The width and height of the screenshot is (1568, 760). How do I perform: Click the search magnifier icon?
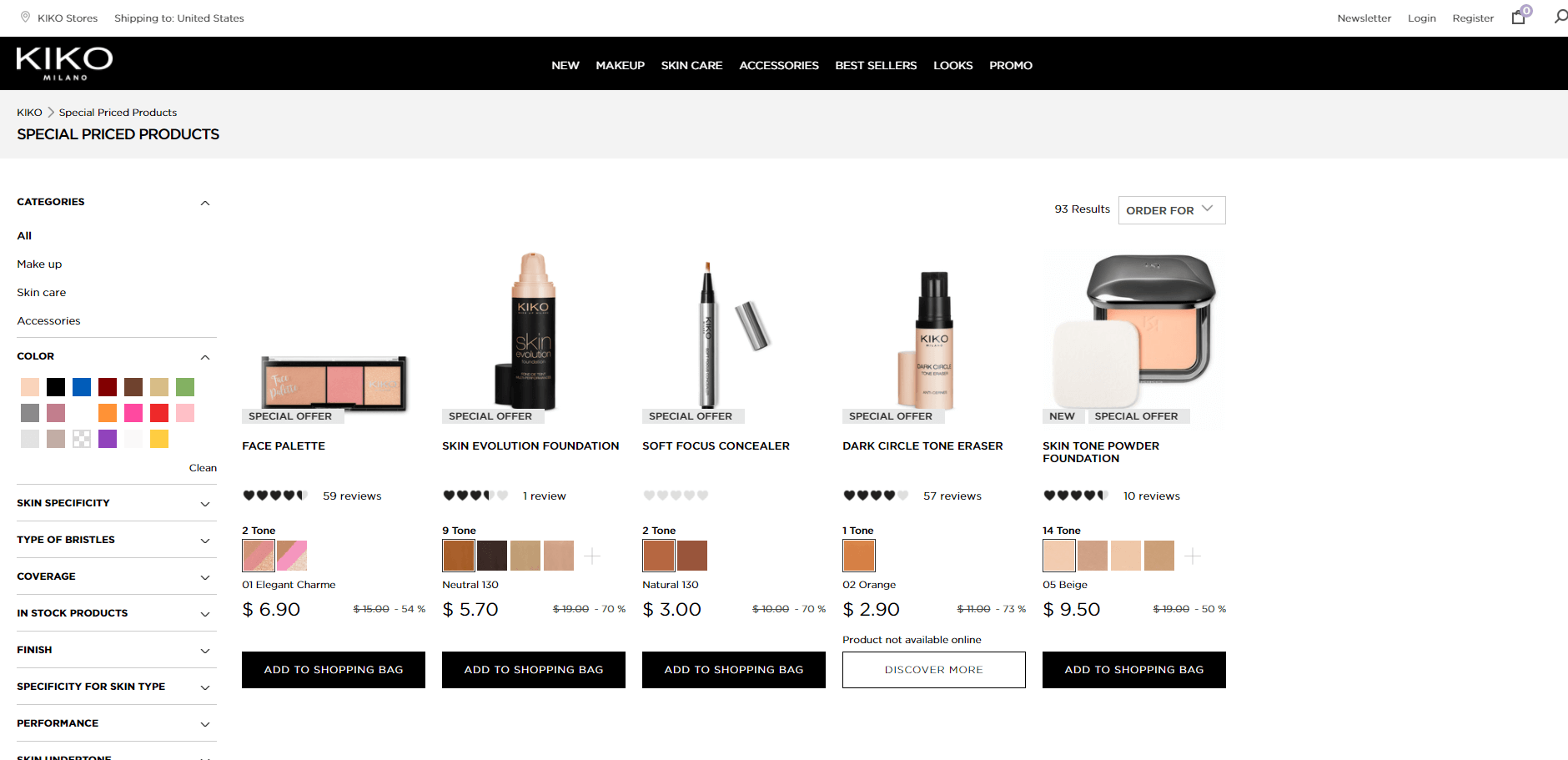click(x=1560, y=17)
